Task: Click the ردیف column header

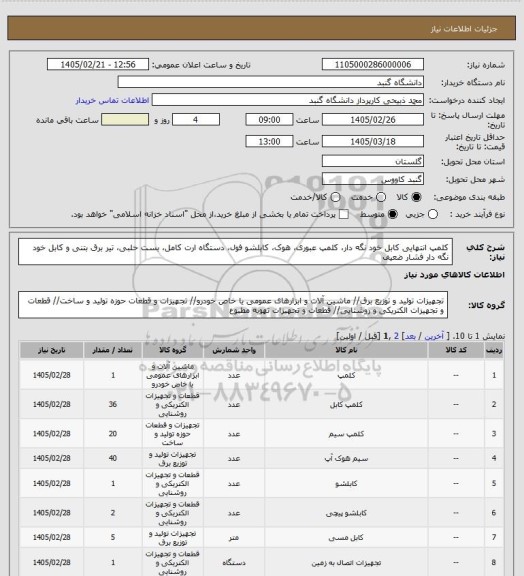Action: click(x=494, y=350)
